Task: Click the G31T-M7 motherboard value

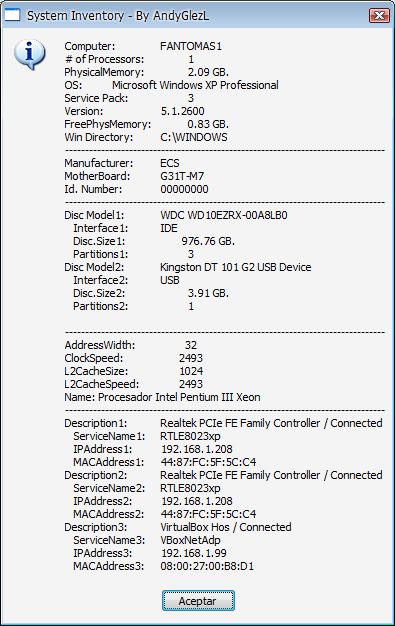Action: (182, 176)
